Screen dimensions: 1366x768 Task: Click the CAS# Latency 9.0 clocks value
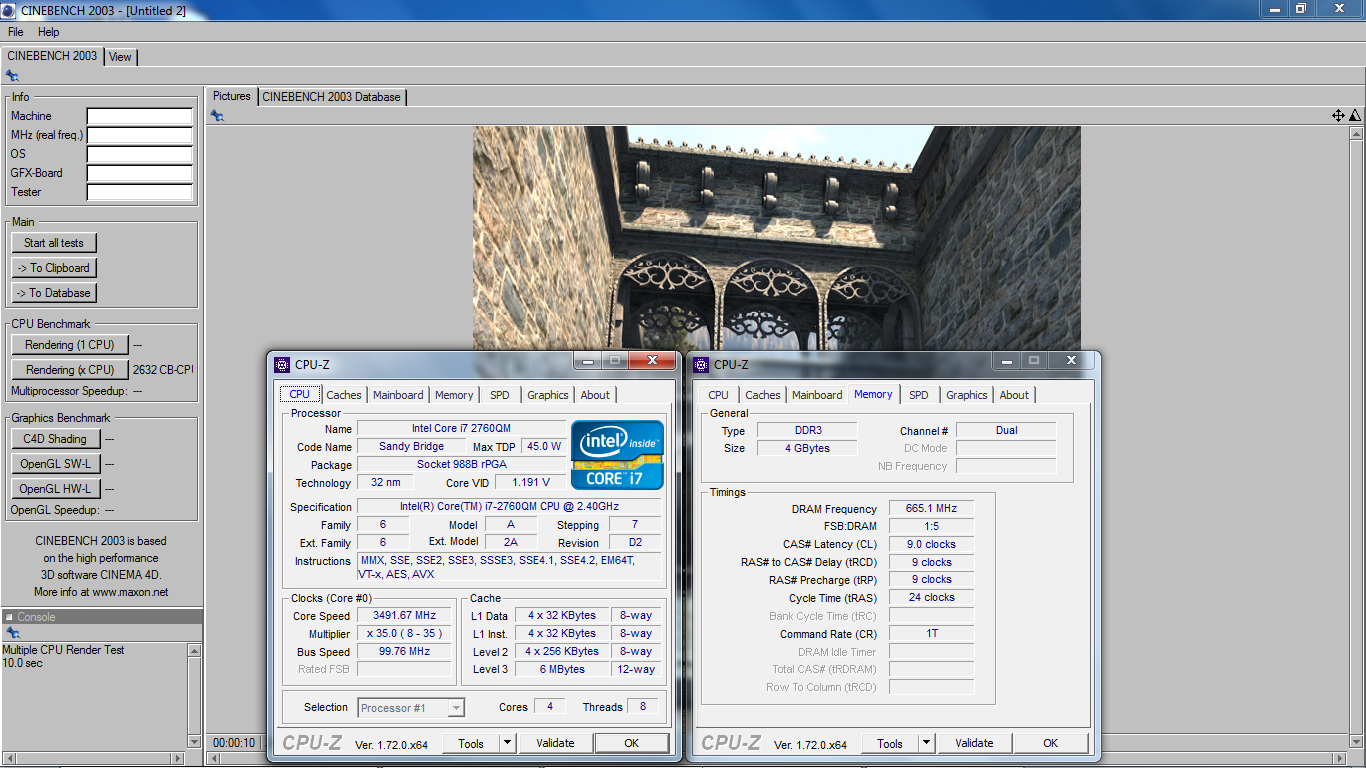[931, 545]
